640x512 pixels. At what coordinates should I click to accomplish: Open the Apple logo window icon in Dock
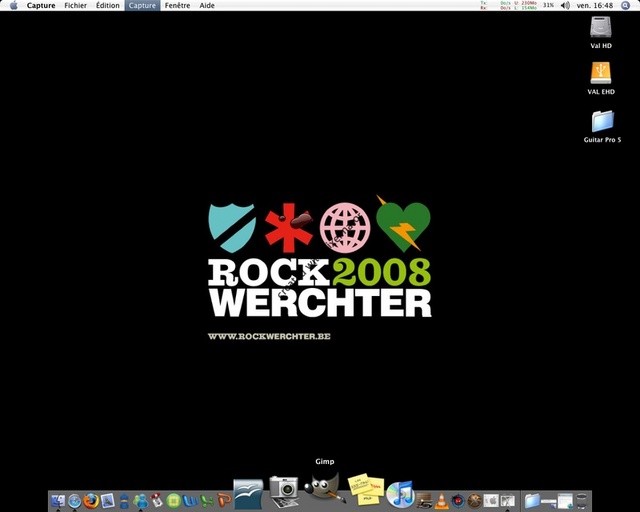point(491,501)
